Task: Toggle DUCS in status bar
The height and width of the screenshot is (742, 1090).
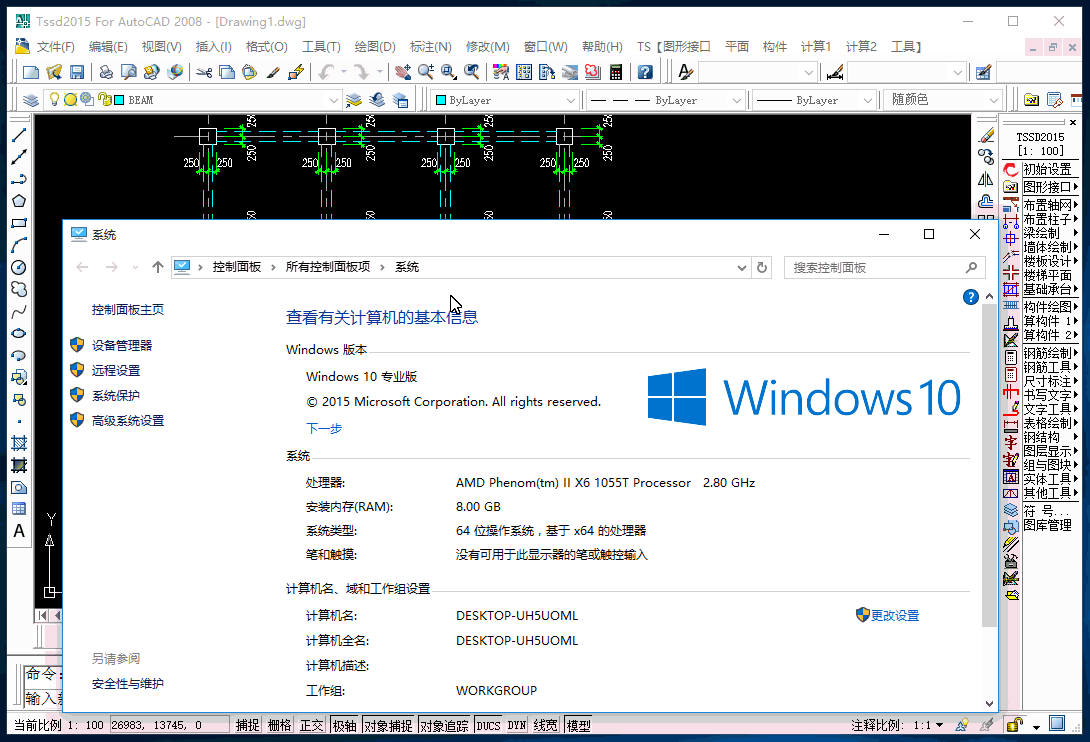Action: coord(488,725)
